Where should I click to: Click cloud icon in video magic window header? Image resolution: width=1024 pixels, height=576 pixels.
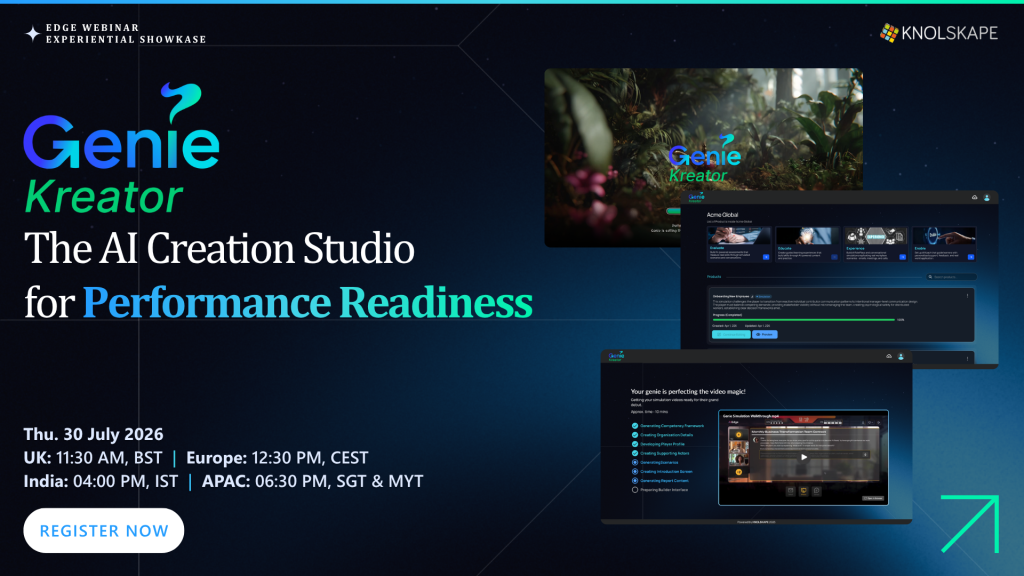(x=889, y=356)
